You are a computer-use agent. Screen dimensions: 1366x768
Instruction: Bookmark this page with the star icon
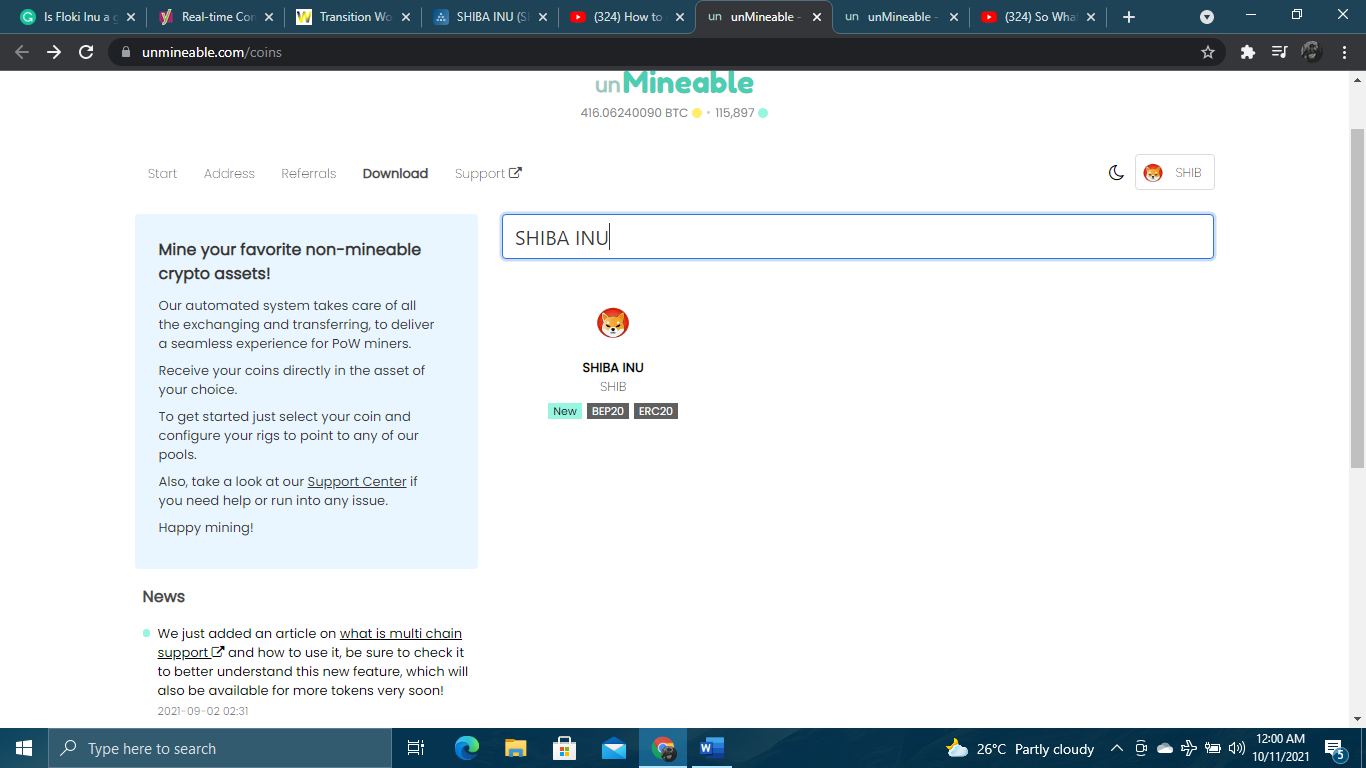click(x=1208, y=52)
